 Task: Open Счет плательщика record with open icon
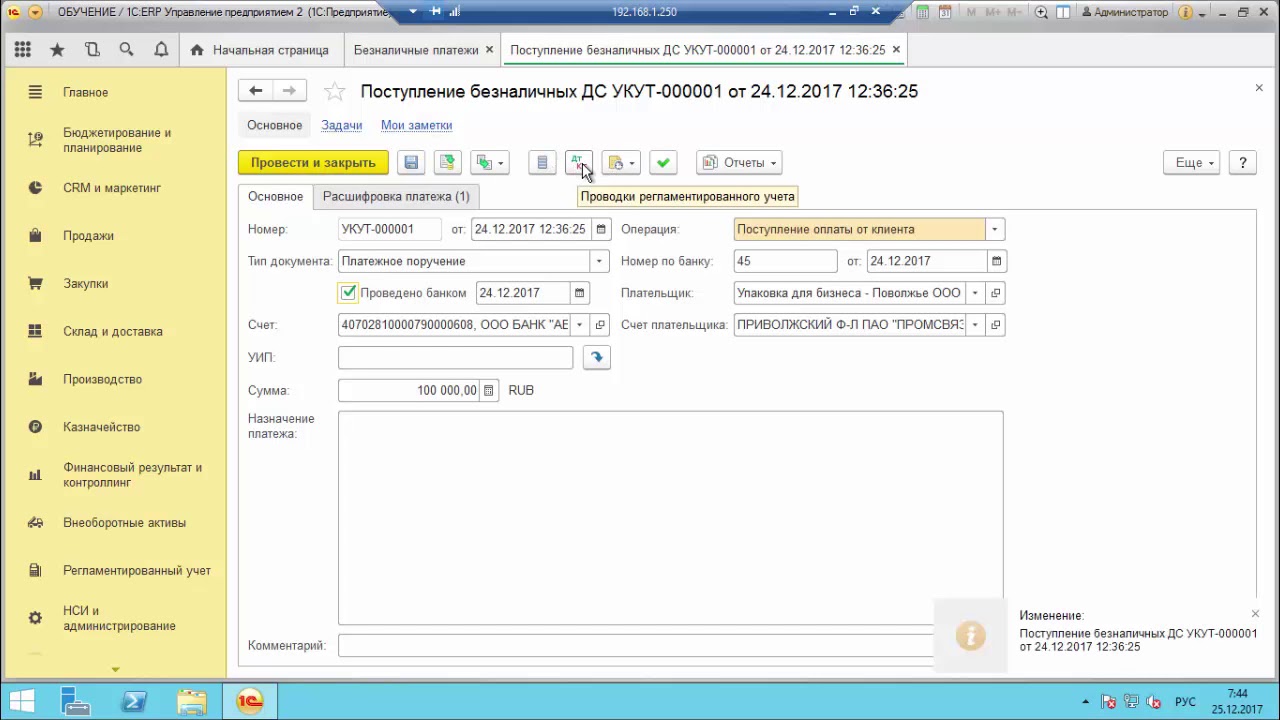point(995,325)
